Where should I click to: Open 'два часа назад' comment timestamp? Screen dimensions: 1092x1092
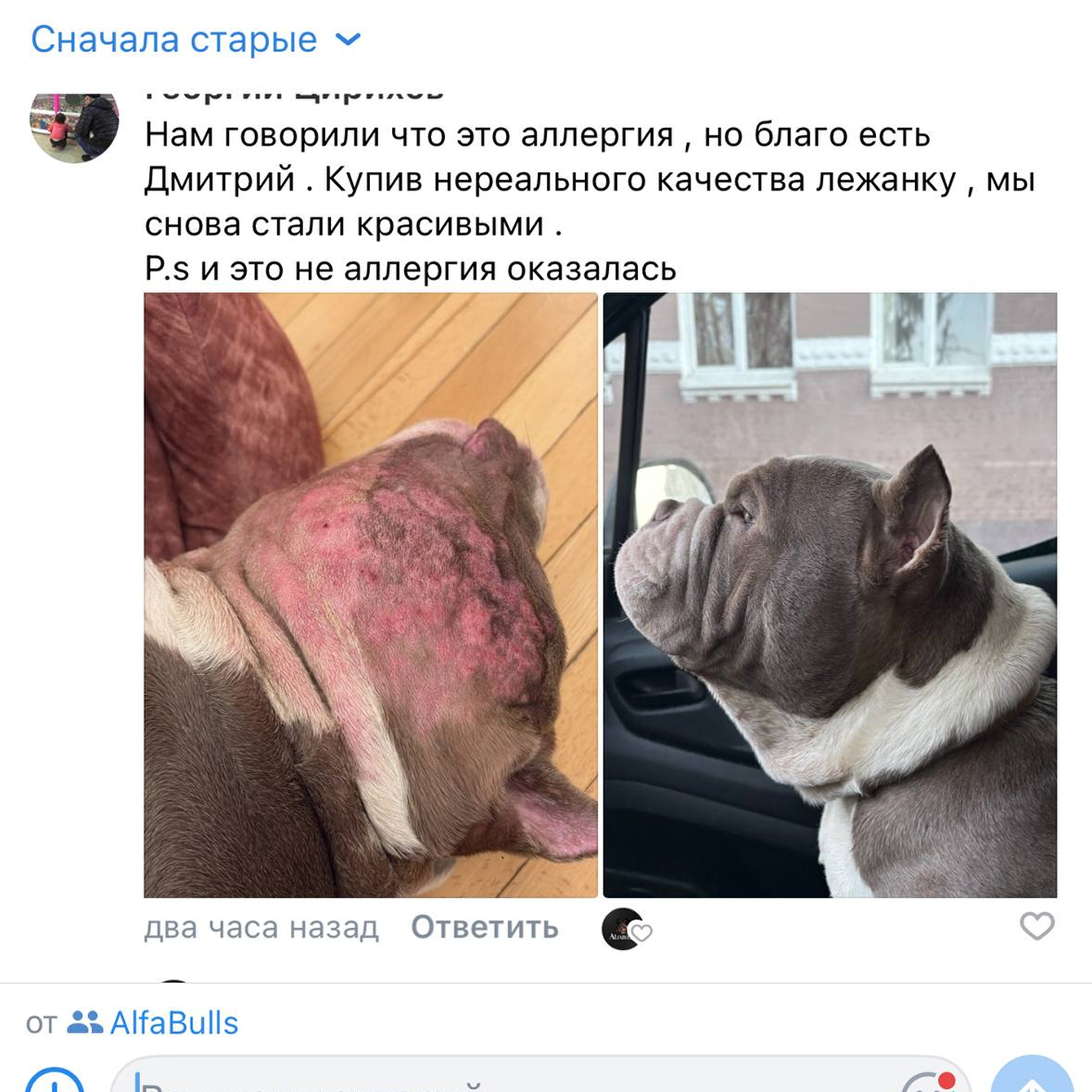click(262, 927)
